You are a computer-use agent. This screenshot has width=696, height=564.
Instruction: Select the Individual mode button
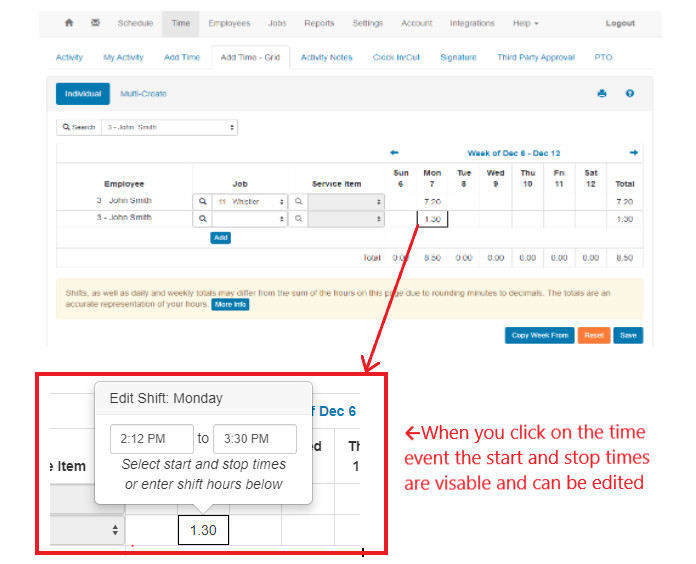pyautogui.click(x=83, y=94)
